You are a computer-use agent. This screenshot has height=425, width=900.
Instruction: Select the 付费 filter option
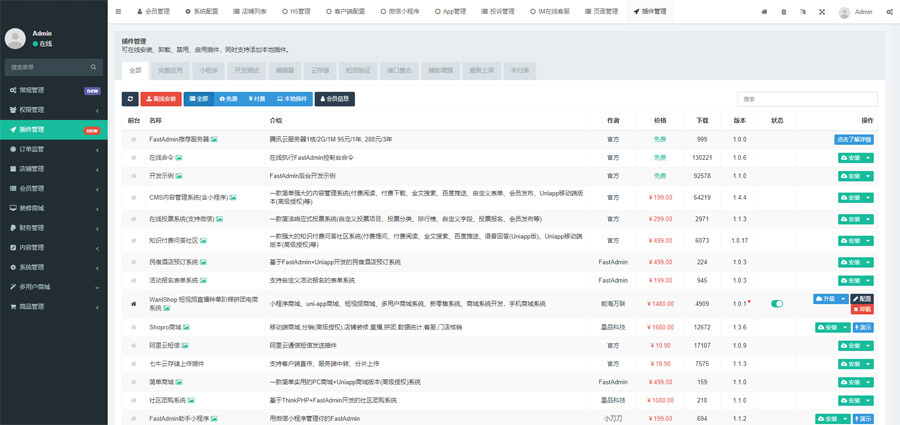point(257,99)
